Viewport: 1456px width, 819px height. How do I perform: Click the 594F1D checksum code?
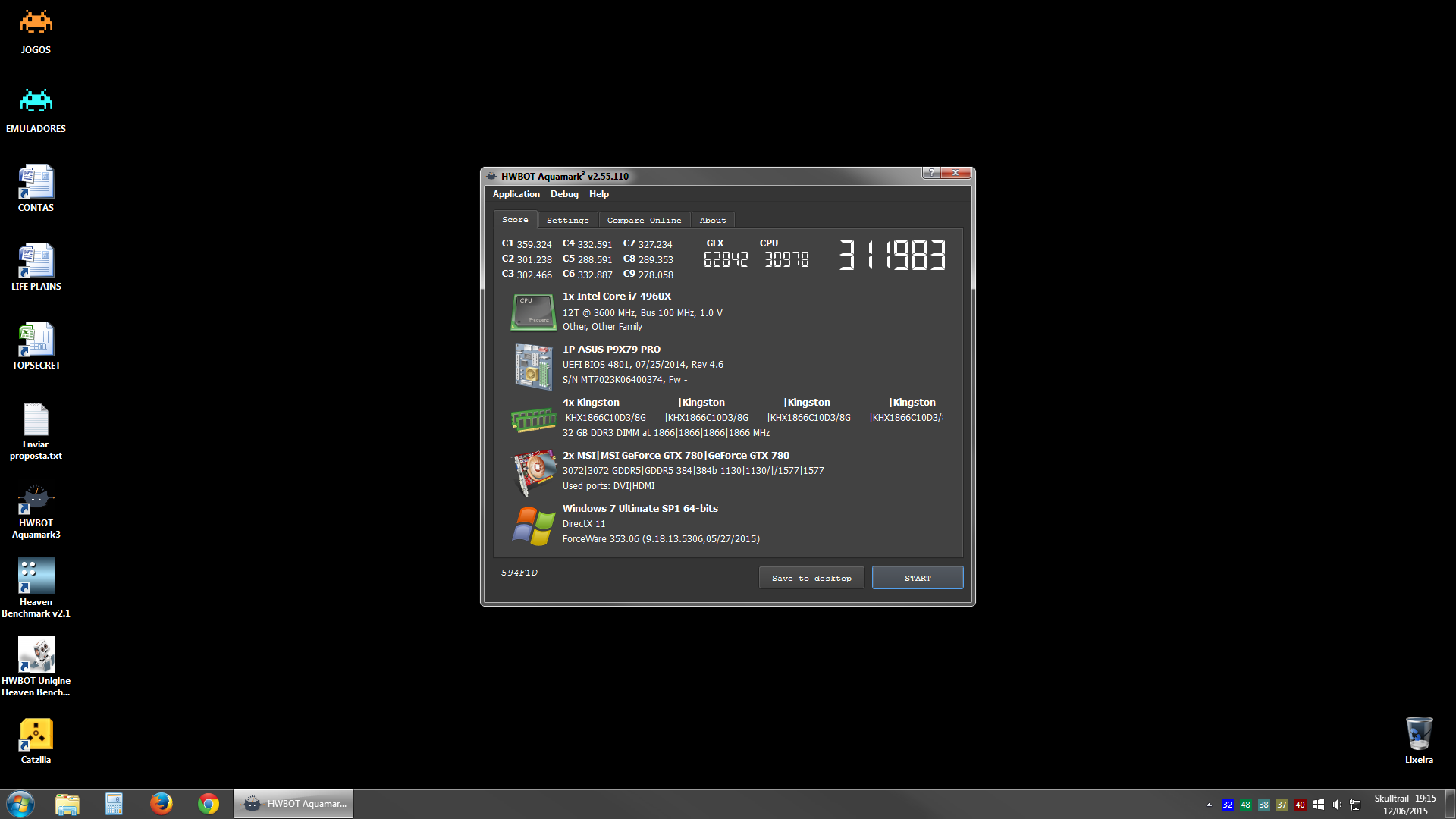(519, 573)
